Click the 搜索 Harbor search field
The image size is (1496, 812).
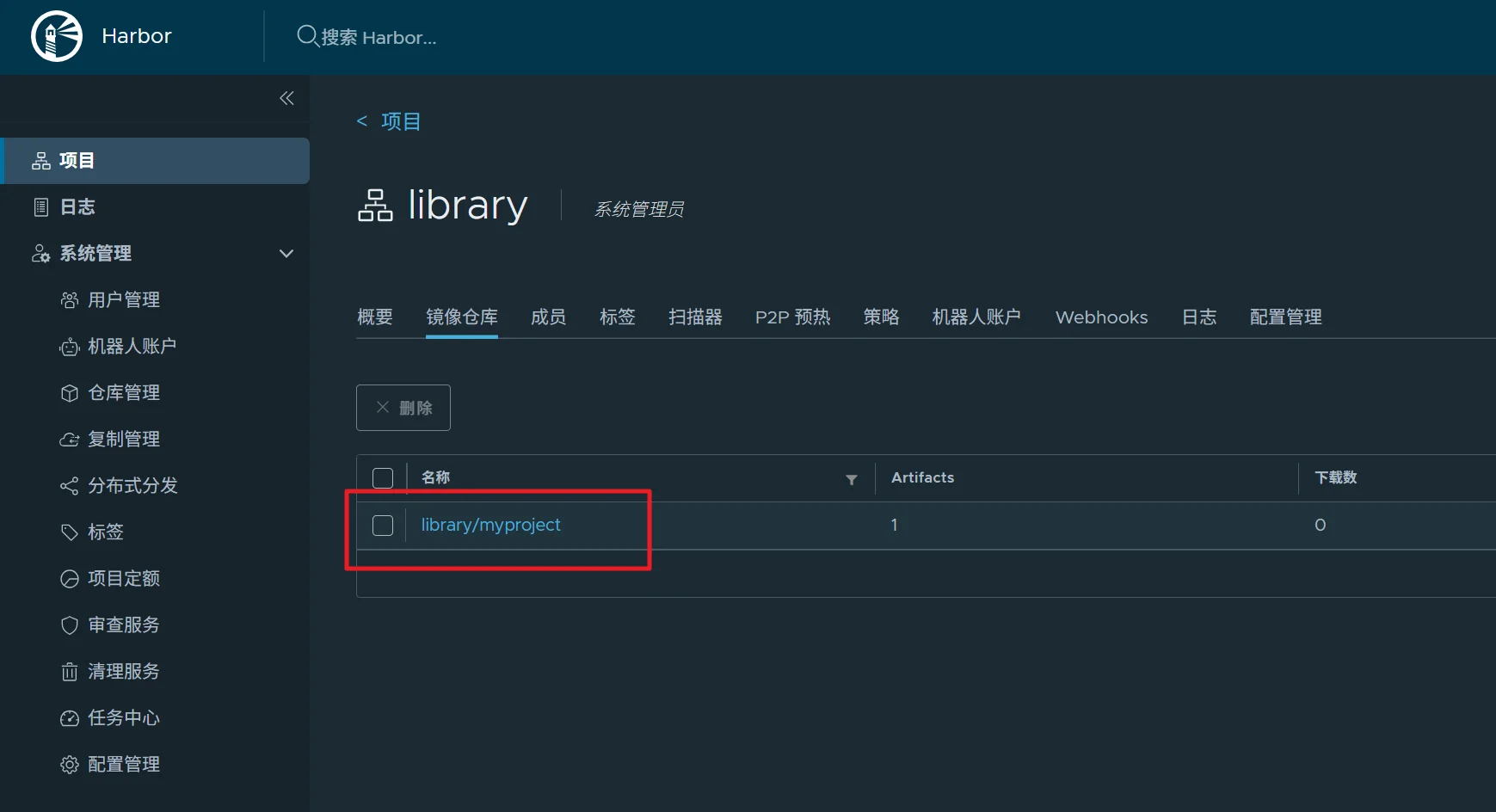379,37
